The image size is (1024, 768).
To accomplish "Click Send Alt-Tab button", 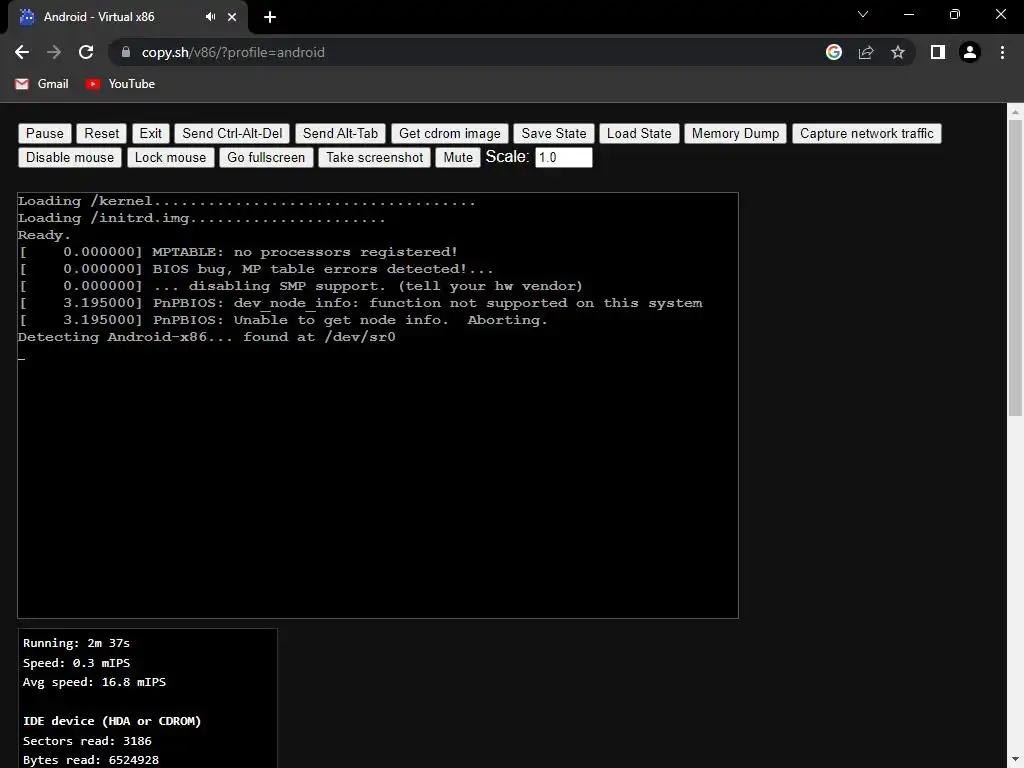I will [340, 133].
